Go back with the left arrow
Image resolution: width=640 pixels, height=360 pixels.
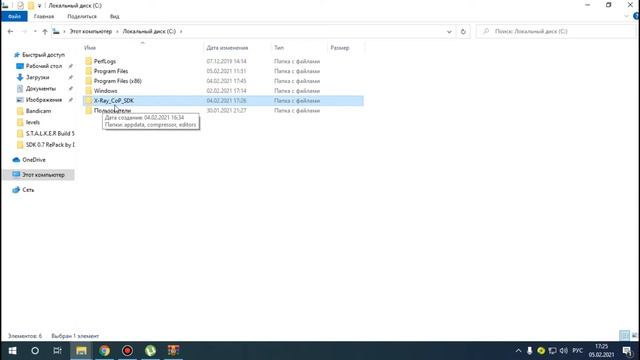point(11,31)
